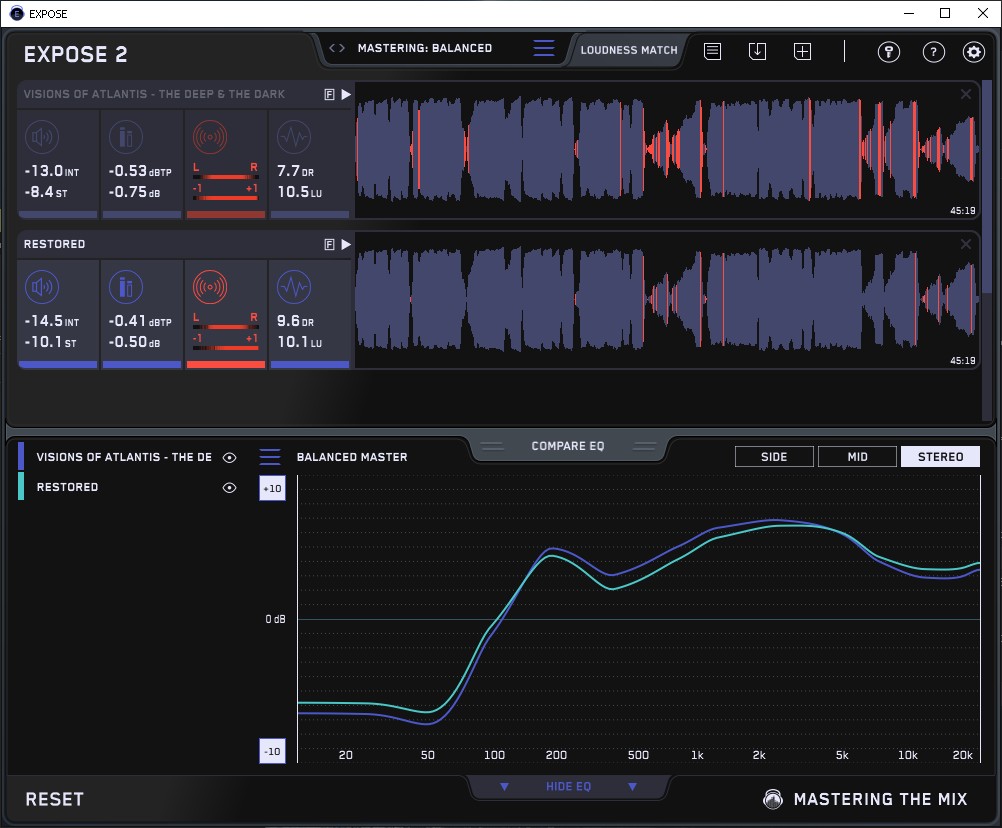Image resolution: width=1002 pixels, height=828 pixels.
Task: Click the 7.7 DR value
Action: point(295,171)
